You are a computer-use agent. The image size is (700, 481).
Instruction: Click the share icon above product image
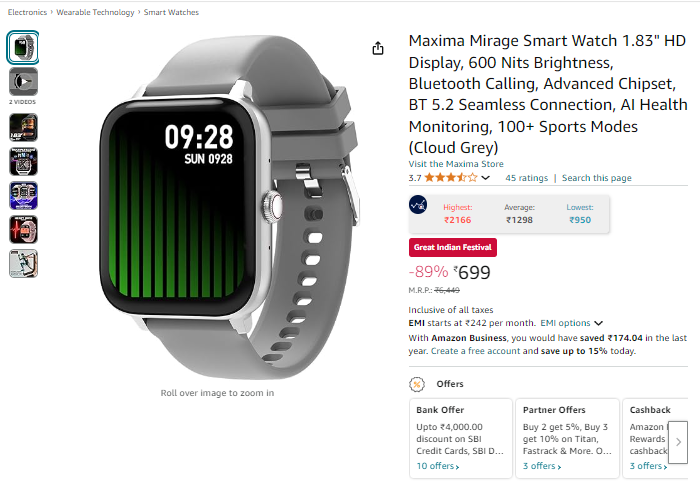click(378, 48)
